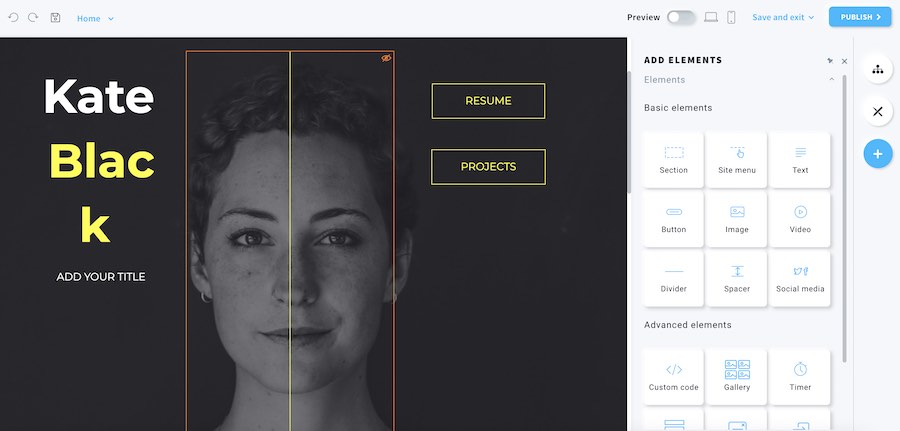Switch to mobile phone view
The width and height of the screenshot is (900, 431).
[x=731, y=17]
